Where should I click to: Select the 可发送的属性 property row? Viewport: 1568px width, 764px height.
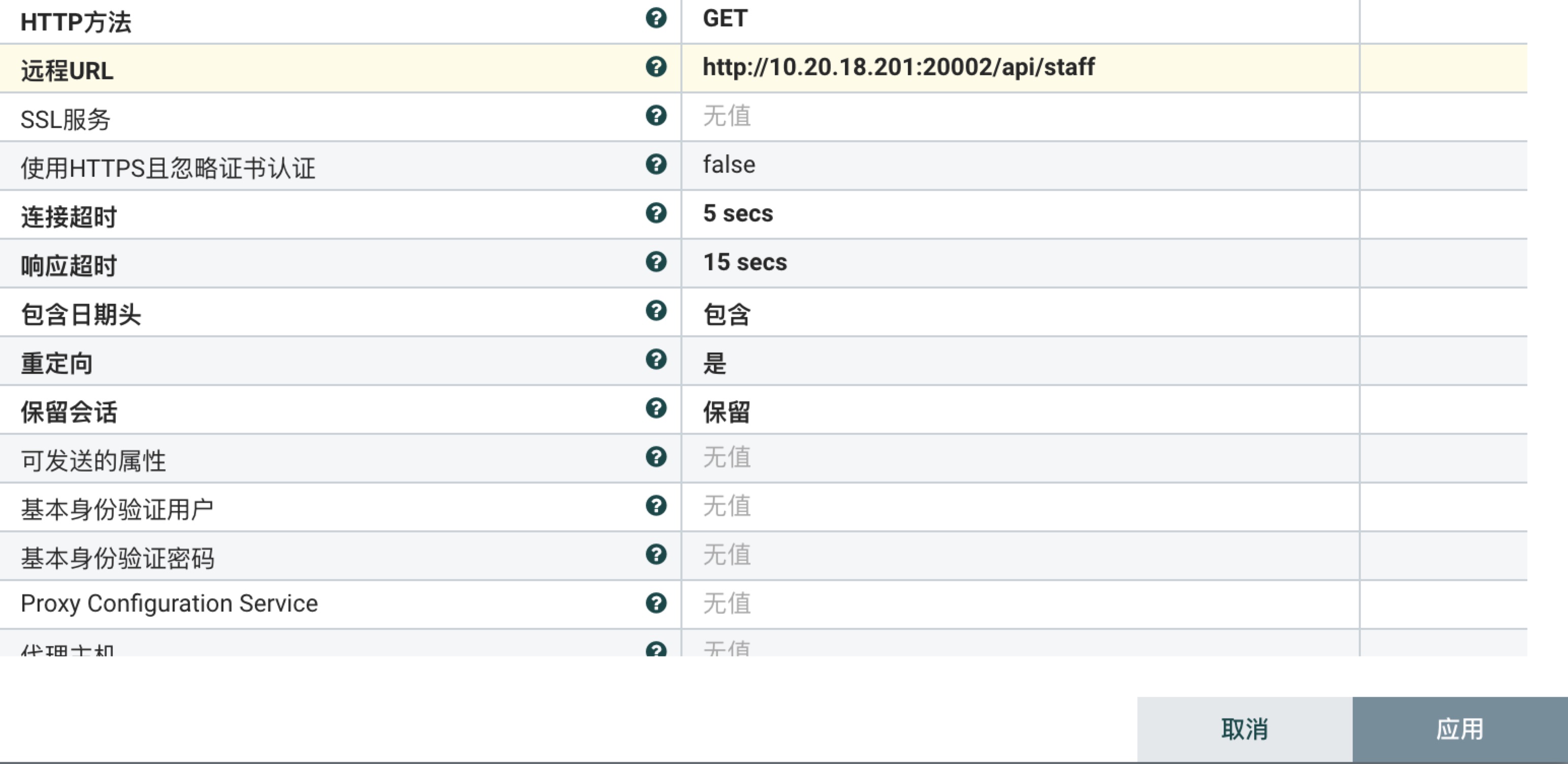(x=763, y=458)
